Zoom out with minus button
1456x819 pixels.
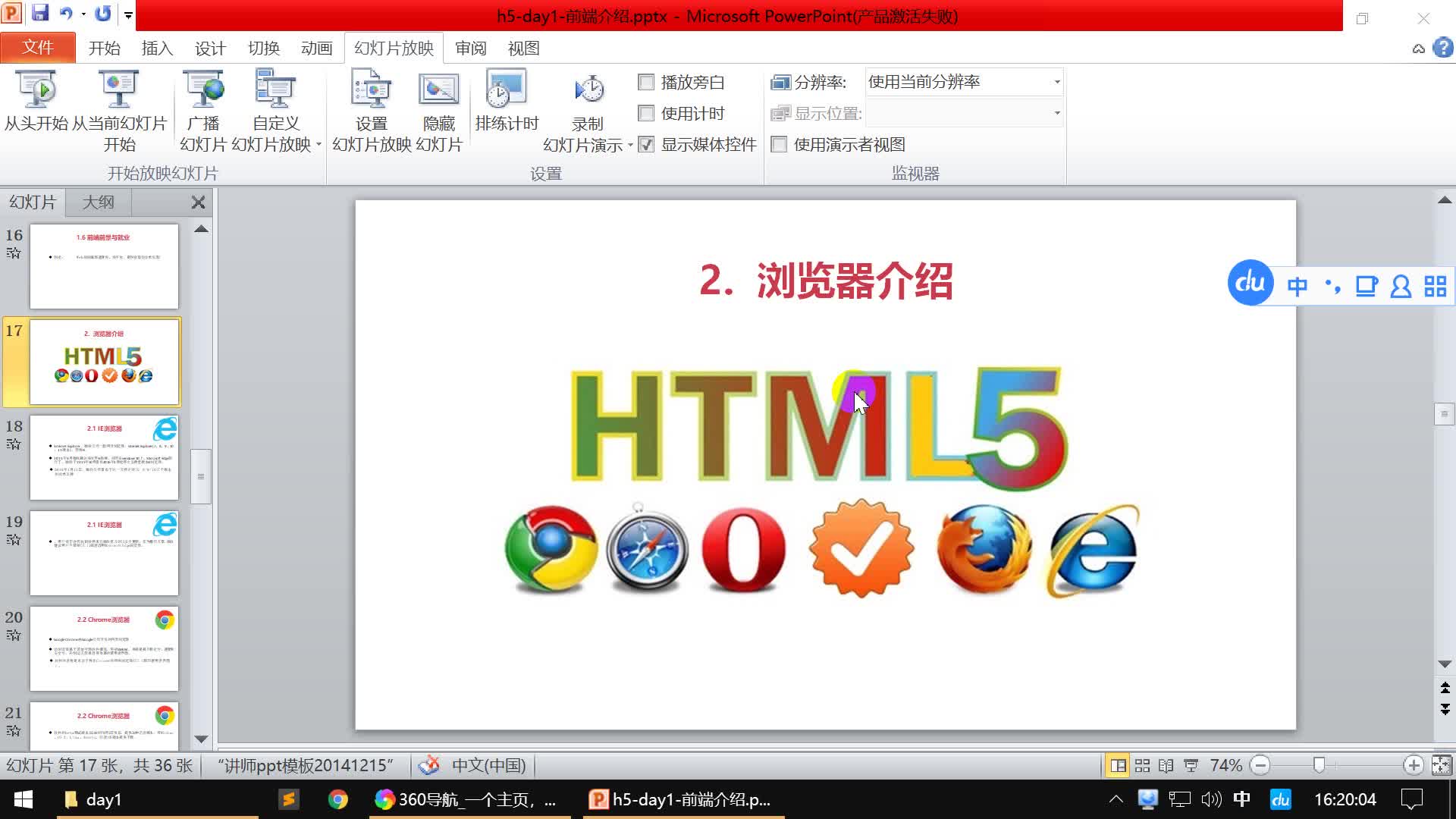pyautogui.click(x=1260, y=766)
